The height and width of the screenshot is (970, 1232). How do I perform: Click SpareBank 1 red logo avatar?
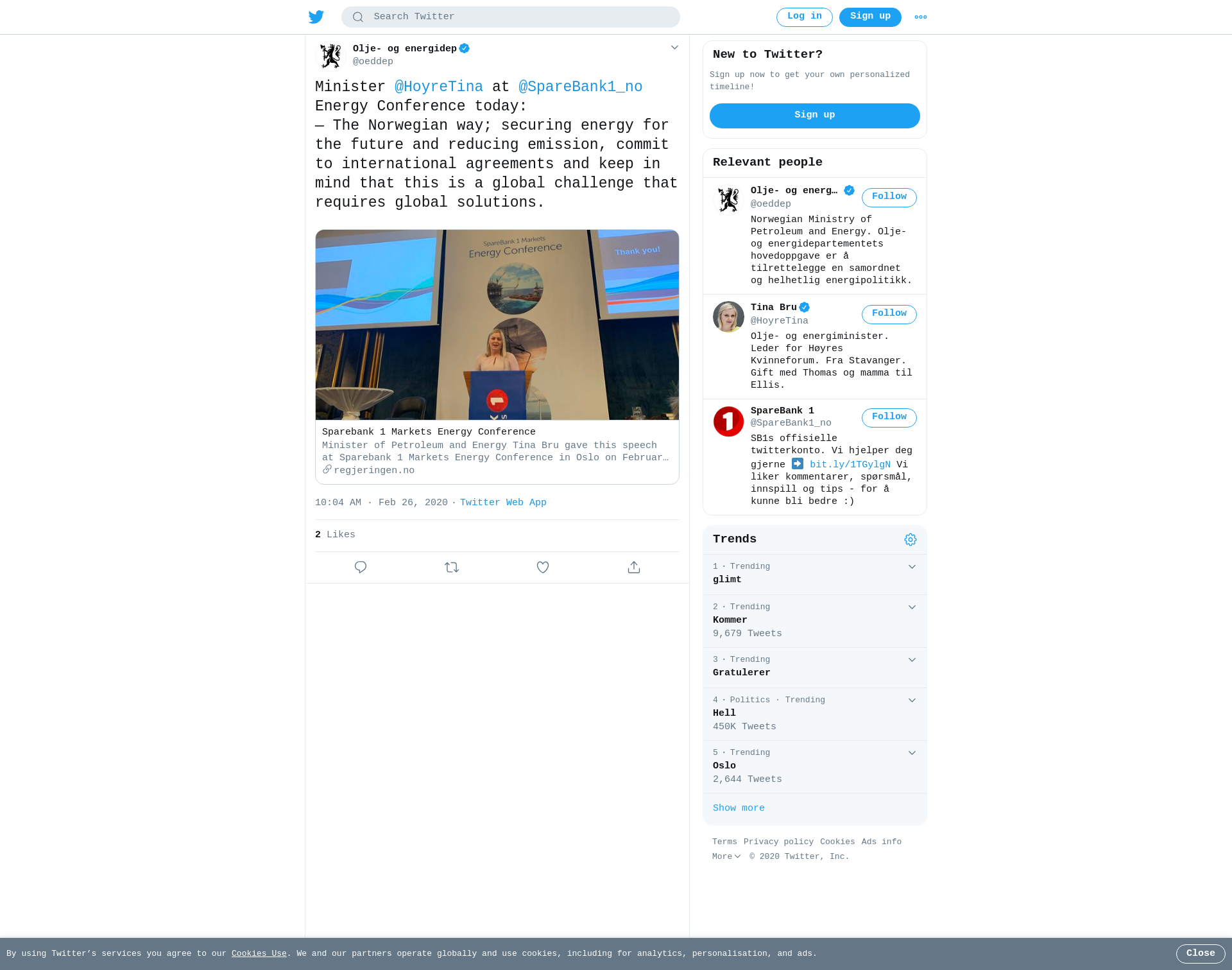click(x=728, y=422)
